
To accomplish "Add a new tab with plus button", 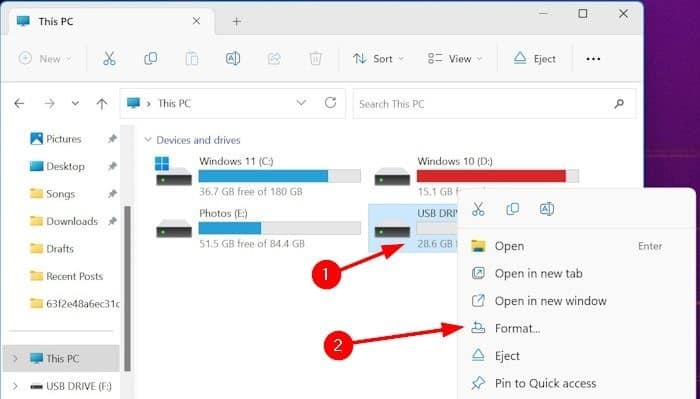I will [237, 21].
